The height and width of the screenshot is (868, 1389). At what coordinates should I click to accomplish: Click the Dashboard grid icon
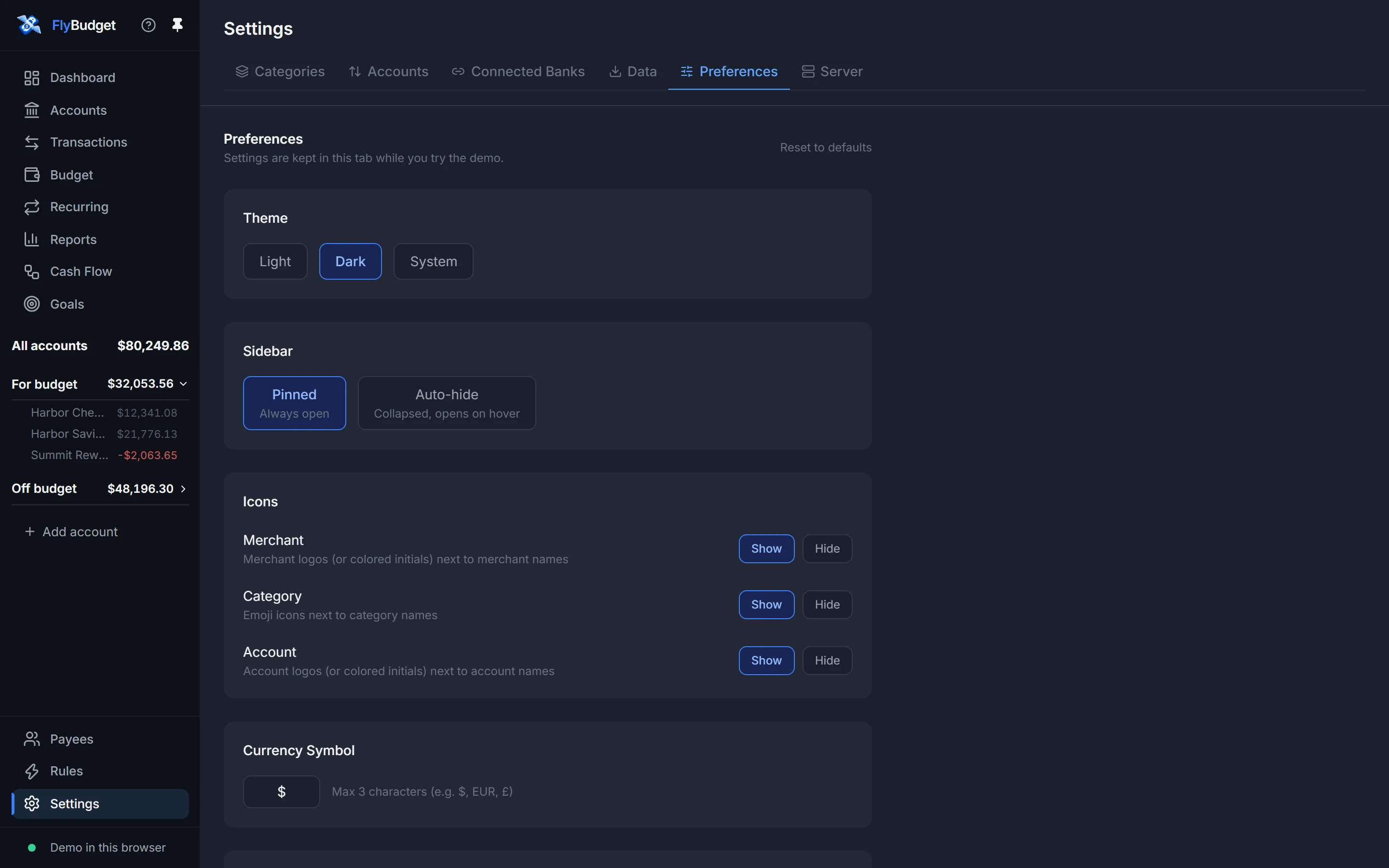pyautogui.click(x=31, y=78)
